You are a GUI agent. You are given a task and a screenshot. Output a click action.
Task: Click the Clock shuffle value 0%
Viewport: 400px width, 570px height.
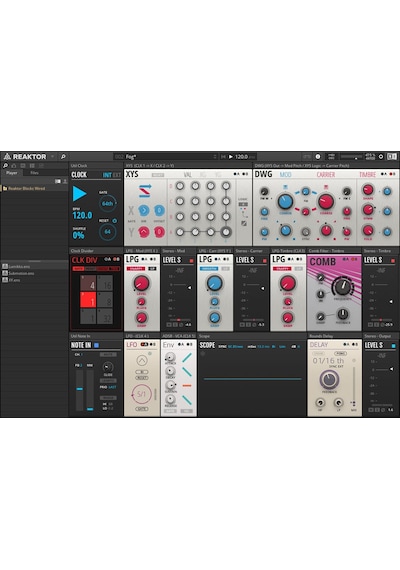pyautogui.click(x=78, y=235)
